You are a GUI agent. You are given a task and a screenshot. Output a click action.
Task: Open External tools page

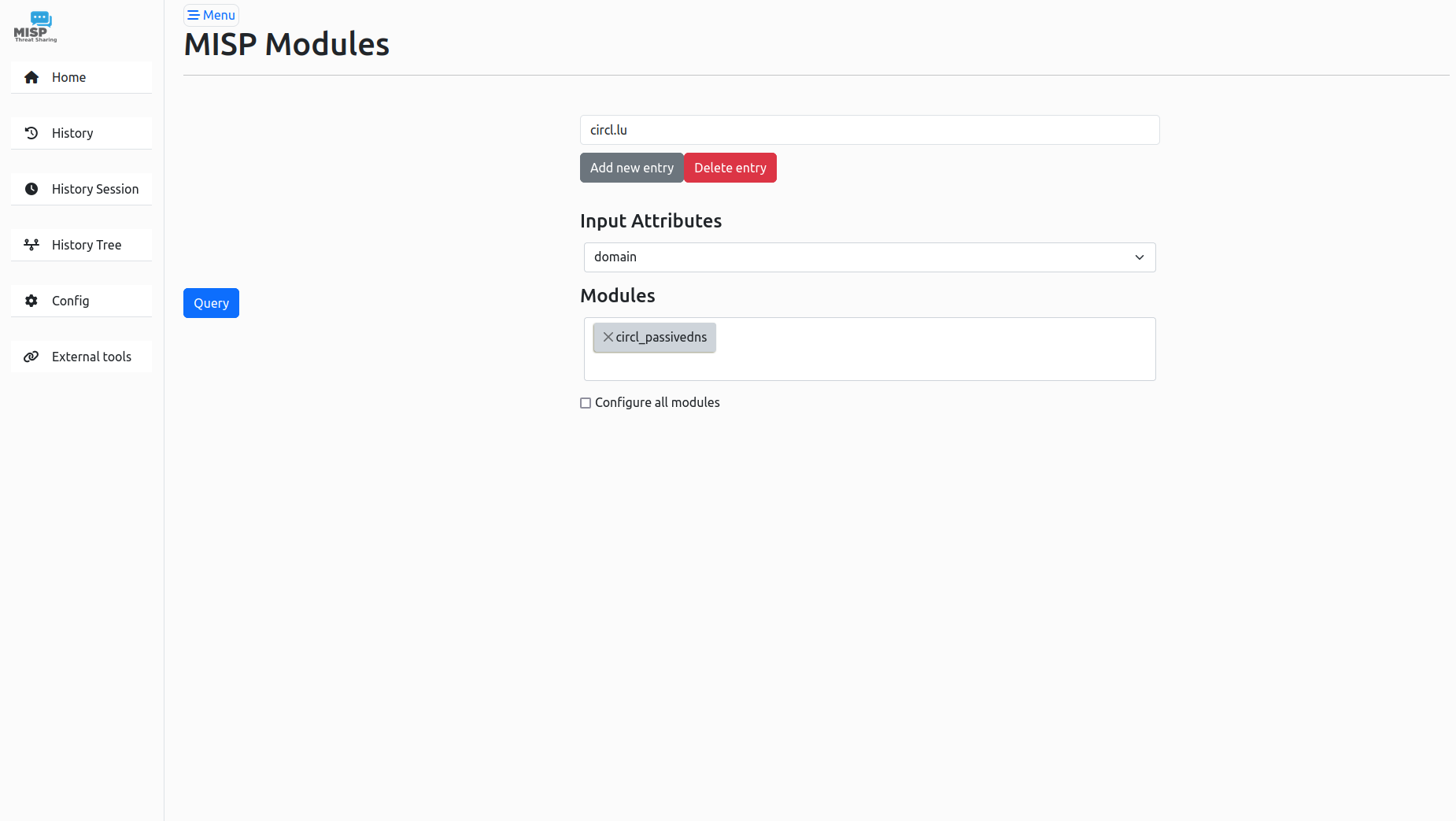tap(81, 357)
